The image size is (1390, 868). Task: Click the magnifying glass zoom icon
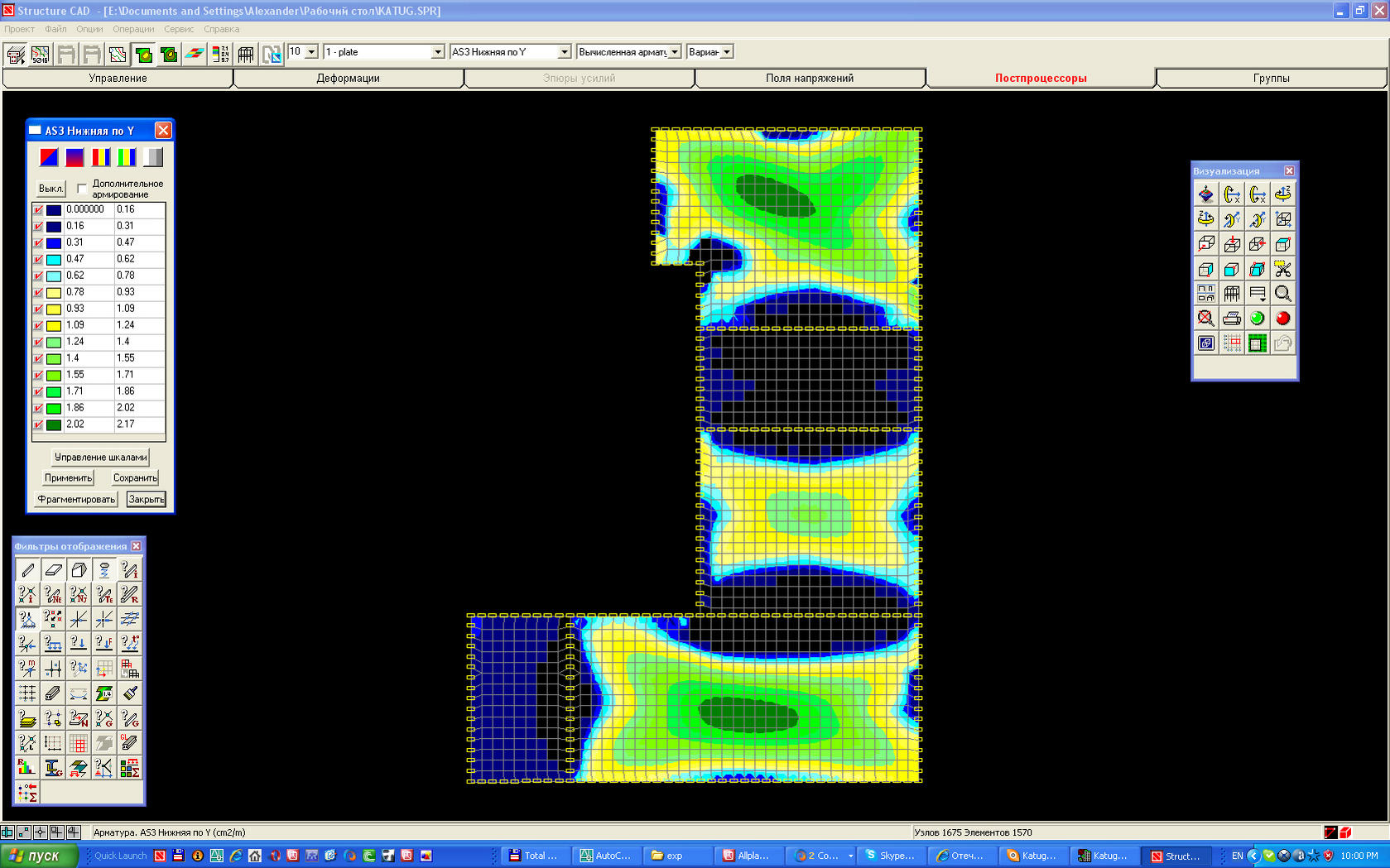(1282, 294)
